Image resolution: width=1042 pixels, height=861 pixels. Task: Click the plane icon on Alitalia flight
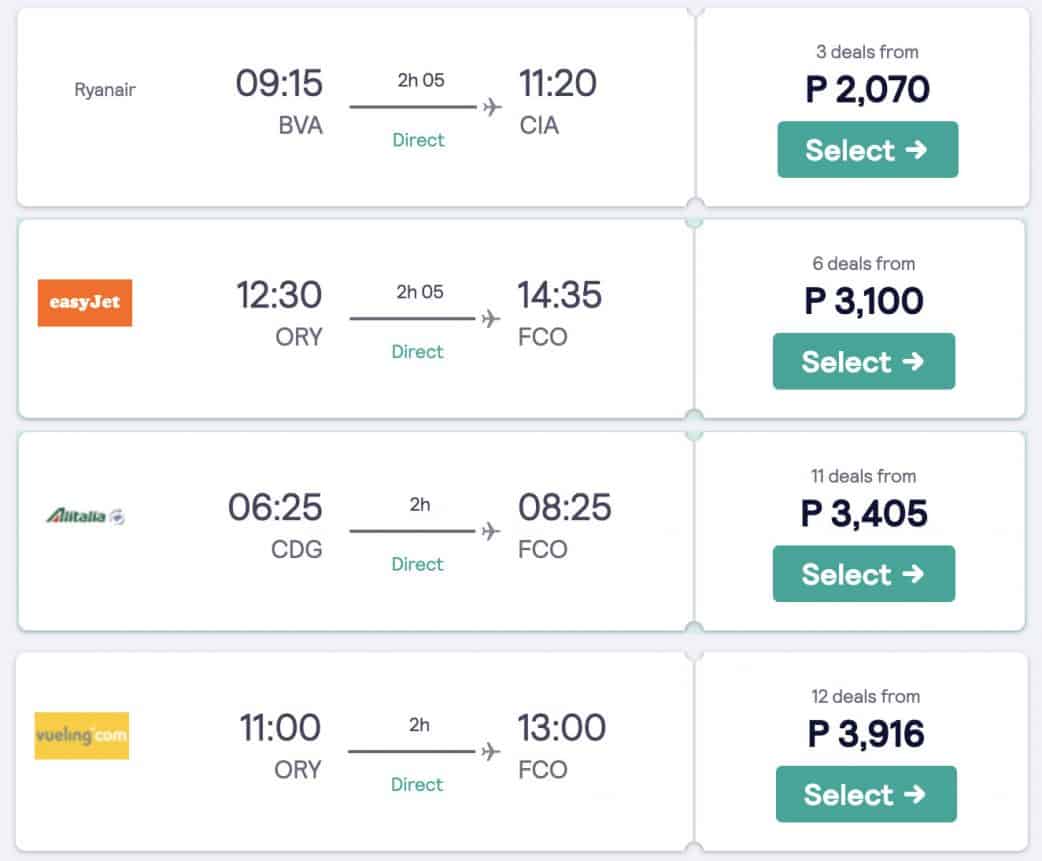pos(490,531)
